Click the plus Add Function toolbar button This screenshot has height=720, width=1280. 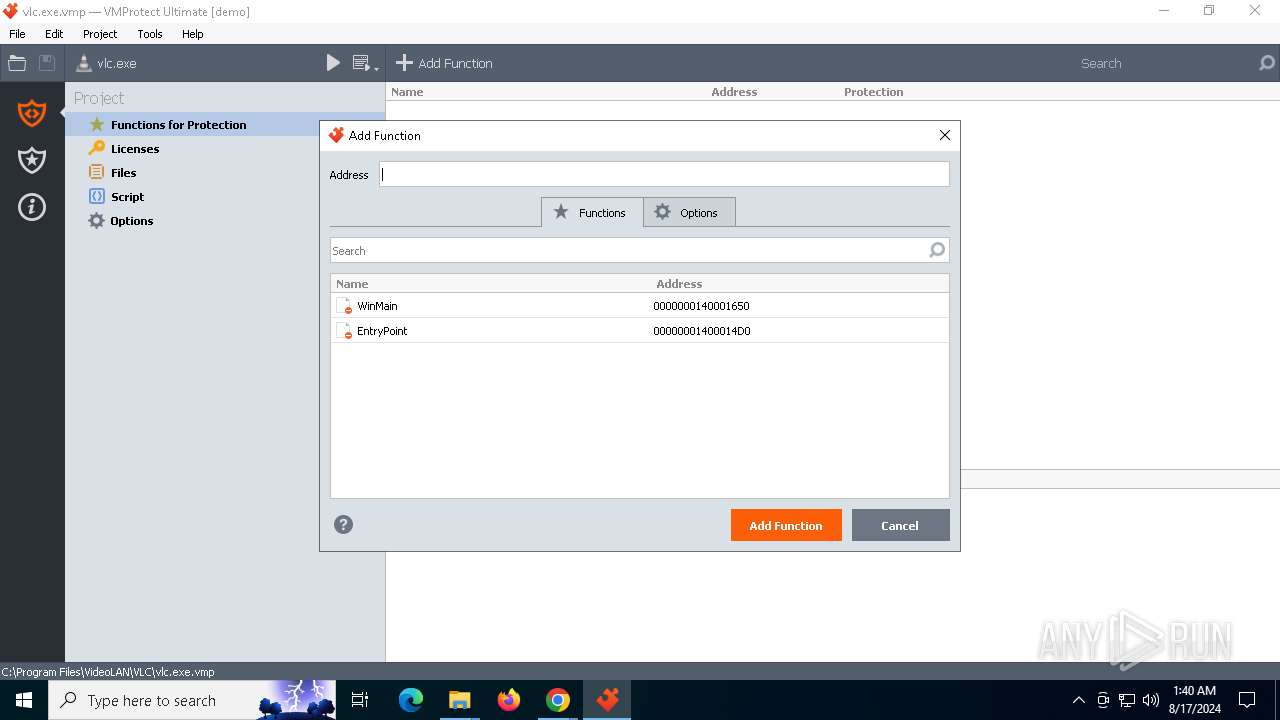(444, 63)
